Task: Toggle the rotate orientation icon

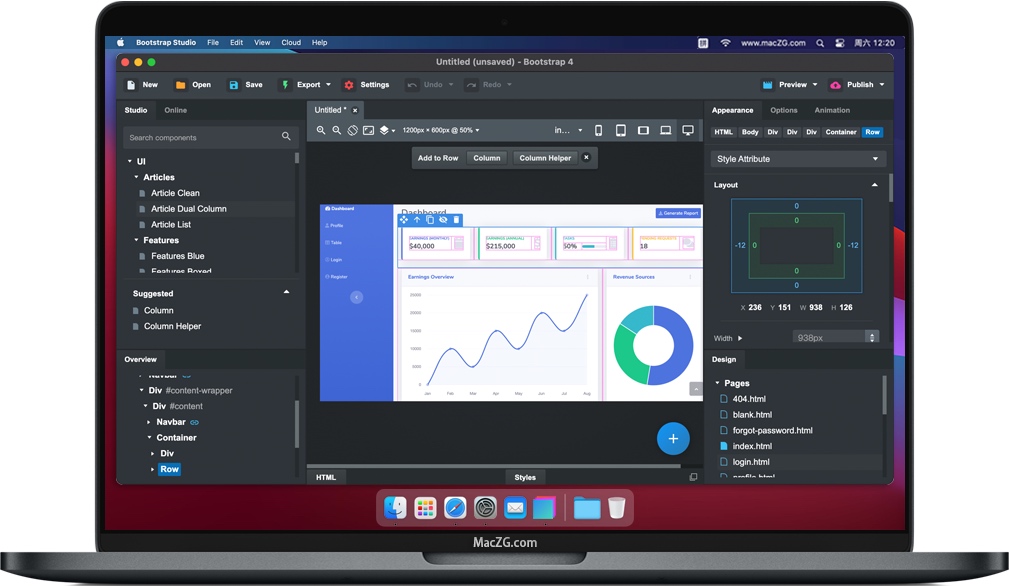Action: coord(353,130)
